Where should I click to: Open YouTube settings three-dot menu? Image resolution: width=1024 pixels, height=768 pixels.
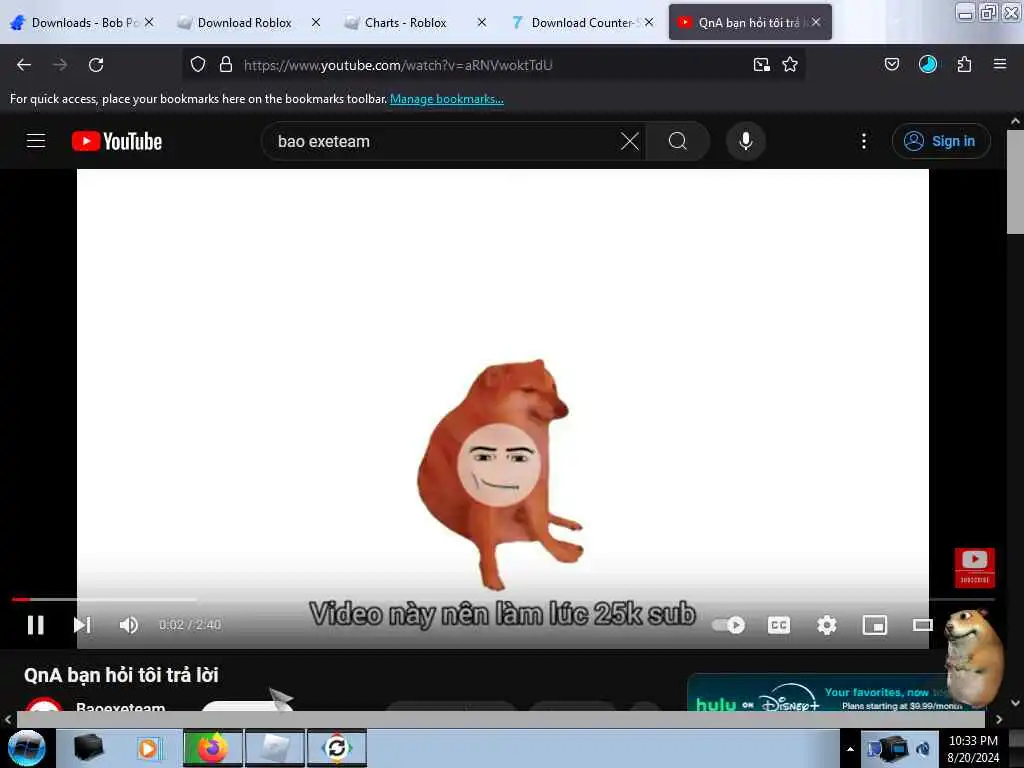864,141
